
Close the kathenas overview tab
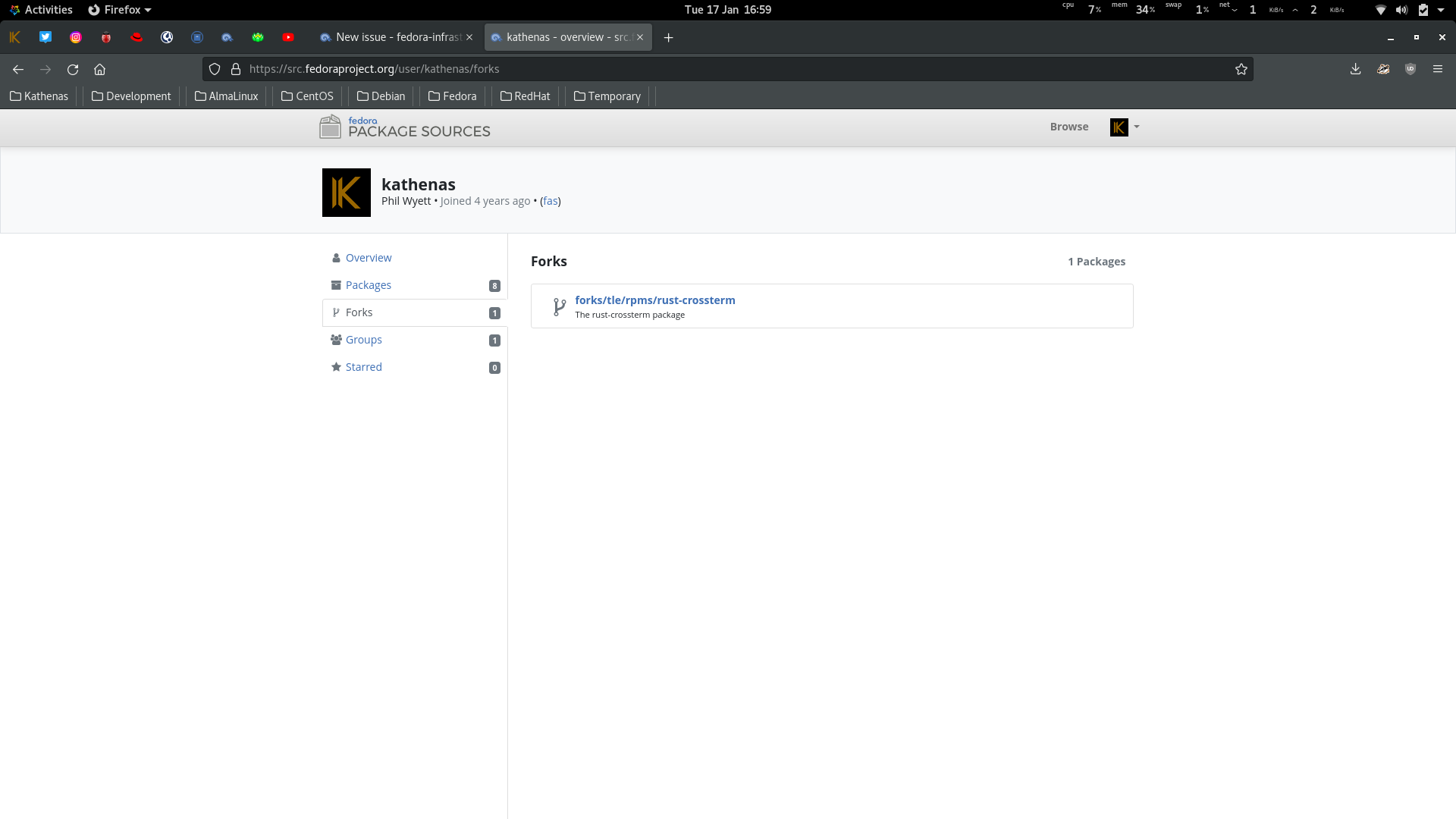click(x=640, y=37)
